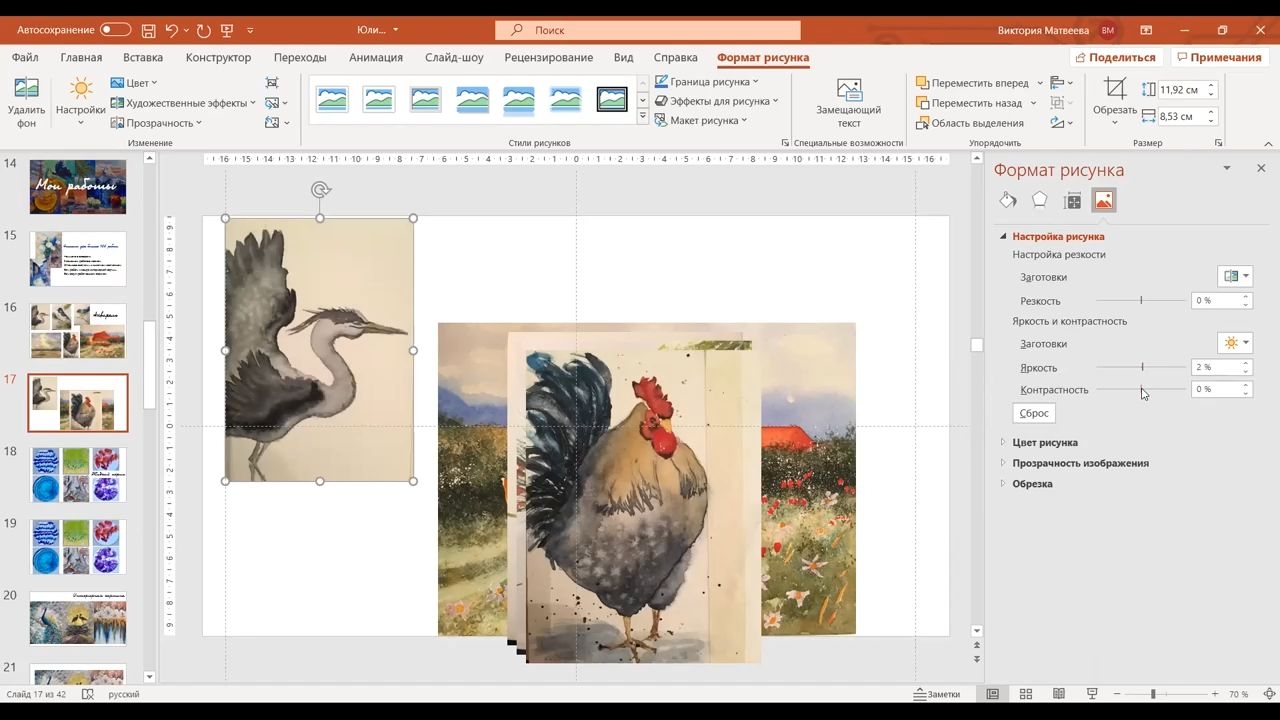Open the Эффекты для рисунка menu
Viewport: 1280px width, 720px height.
(x=716, y=101)
